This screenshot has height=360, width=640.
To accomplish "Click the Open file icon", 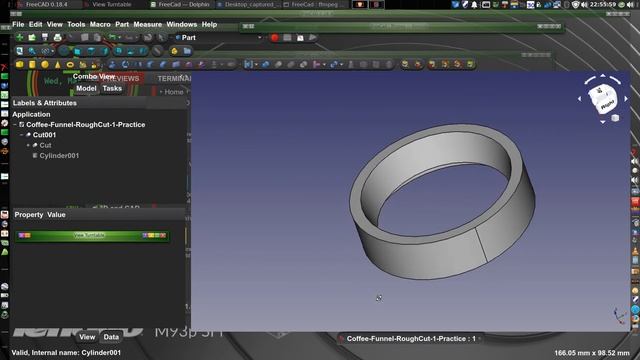I will pos(32,38).
